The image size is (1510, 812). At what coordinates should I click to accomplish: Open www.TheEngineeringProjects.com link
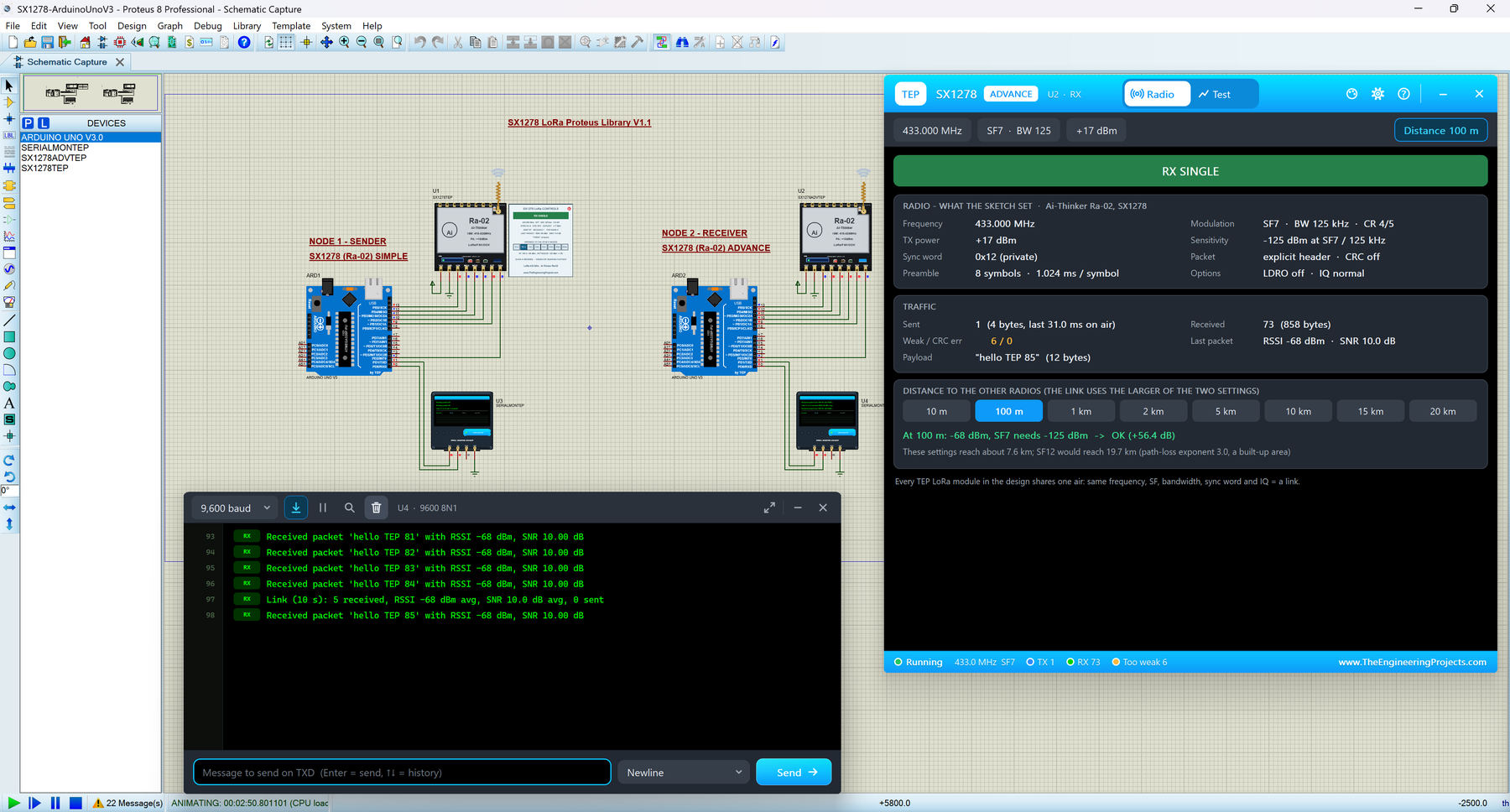click(1412, 662)
